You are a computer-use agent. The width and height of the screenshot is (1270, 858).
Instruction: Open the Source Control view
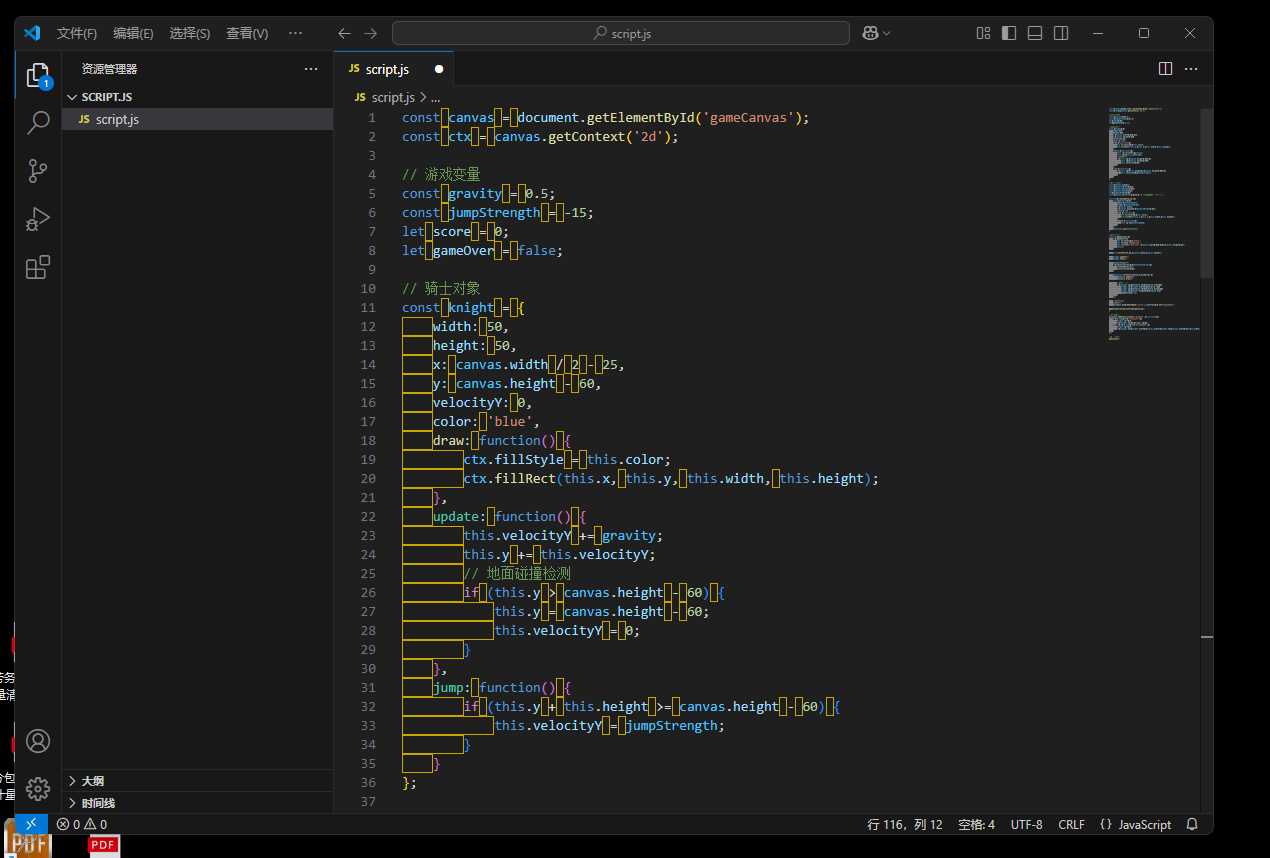point(38,171)
